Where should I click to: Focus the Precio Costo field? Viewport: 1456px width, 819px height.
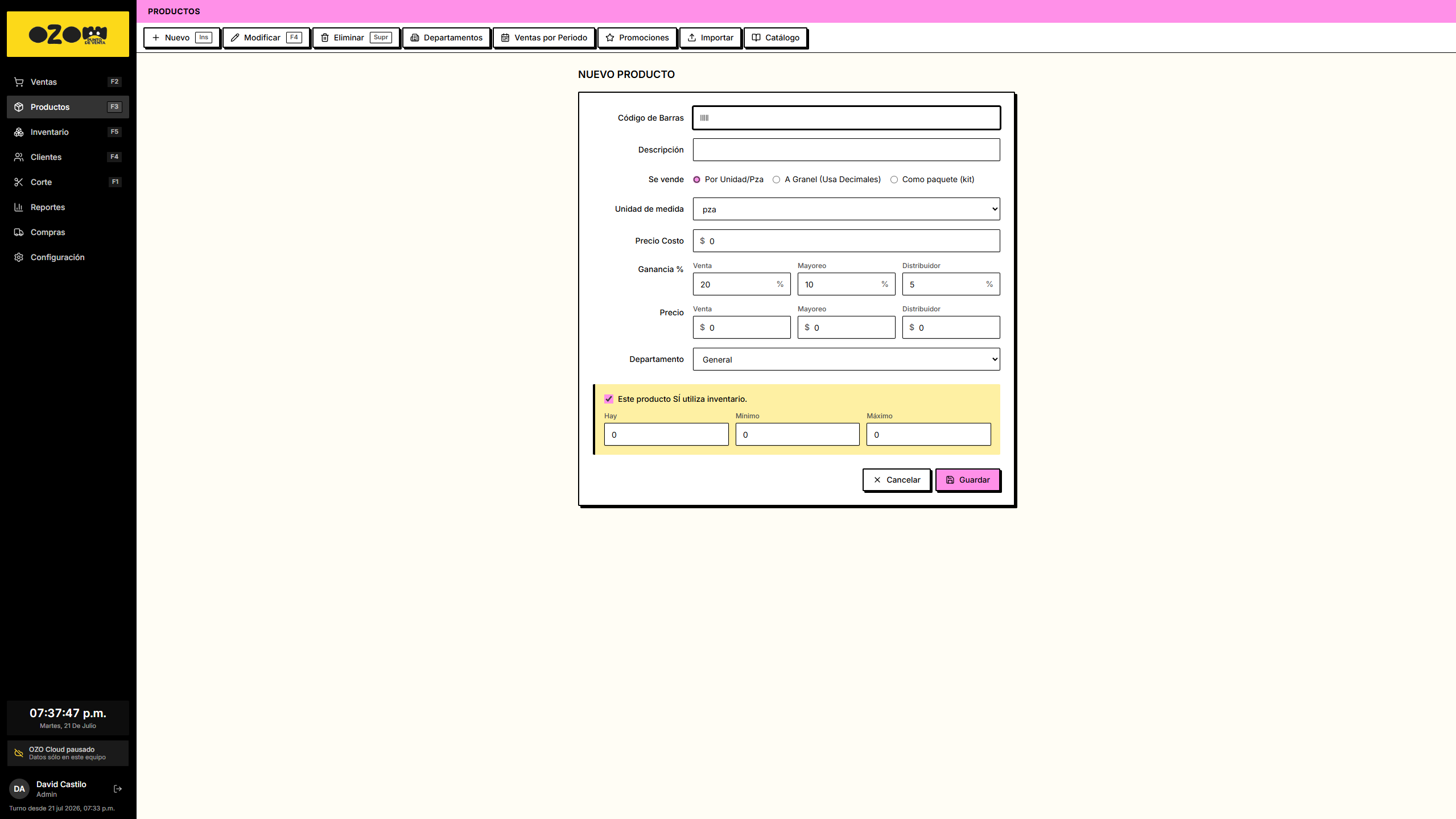[846, 241]
